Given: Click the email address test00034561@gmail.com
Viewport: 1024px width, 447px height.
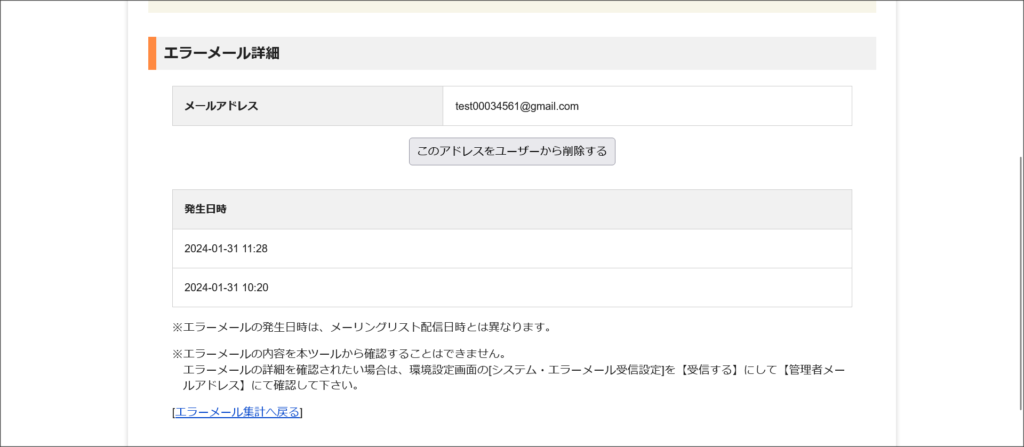Looking at the screenshot, I should [x=517, y=106].
